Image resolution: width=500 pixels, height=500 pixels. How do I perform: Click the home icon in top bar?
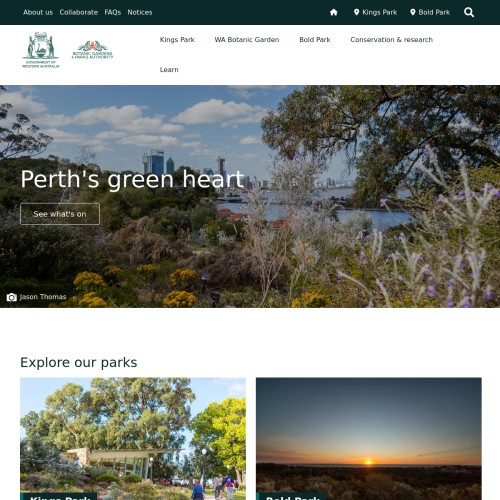coord(334,12)
